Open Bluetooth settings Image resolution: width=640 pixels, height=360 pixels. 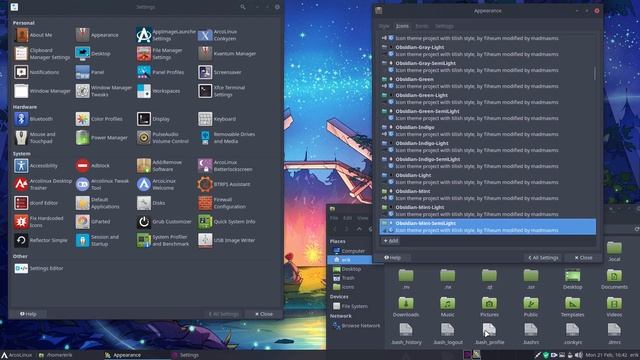33,119
